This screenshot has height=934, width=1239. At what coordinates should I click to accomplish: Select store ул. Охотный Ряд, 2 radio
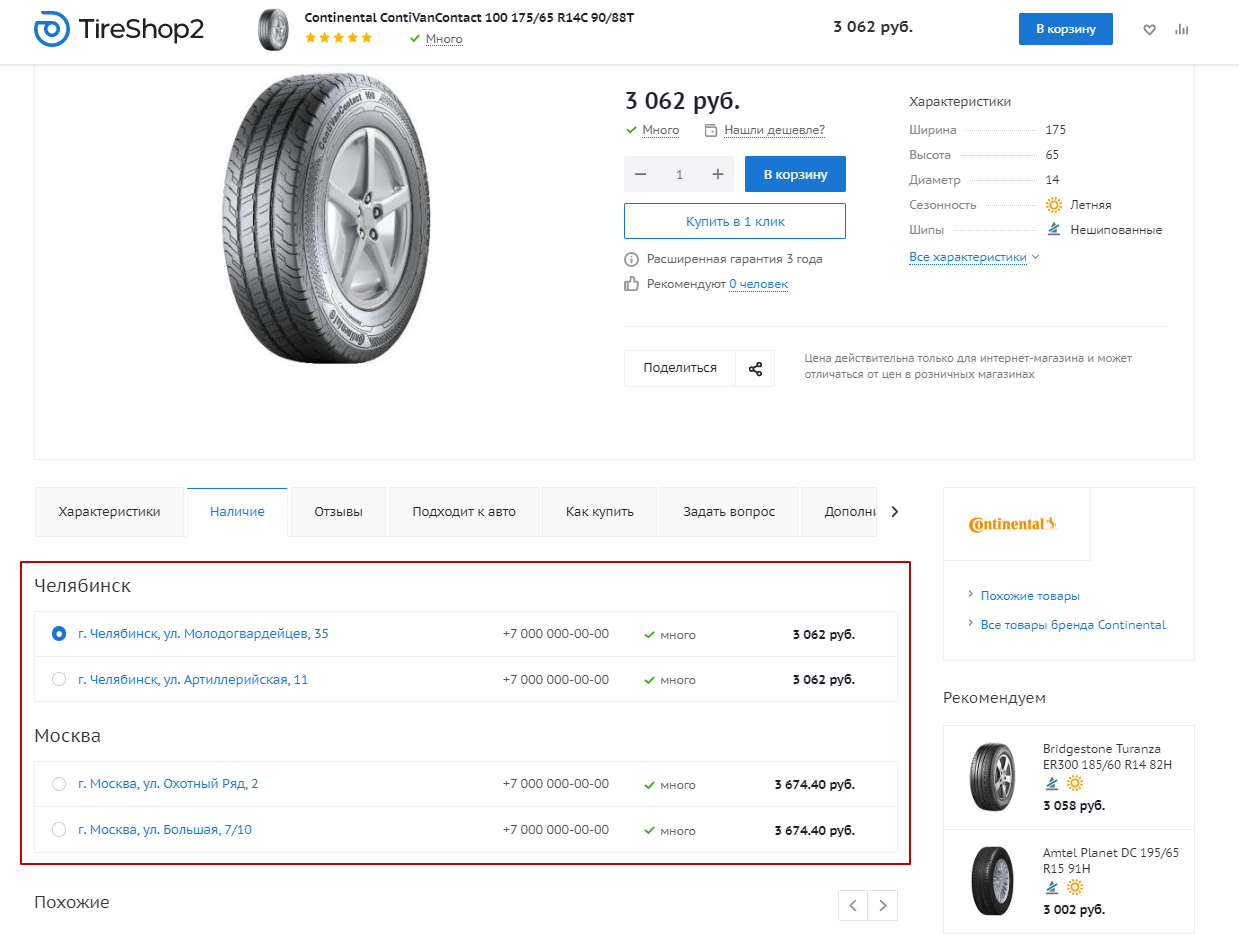(59, 784)
